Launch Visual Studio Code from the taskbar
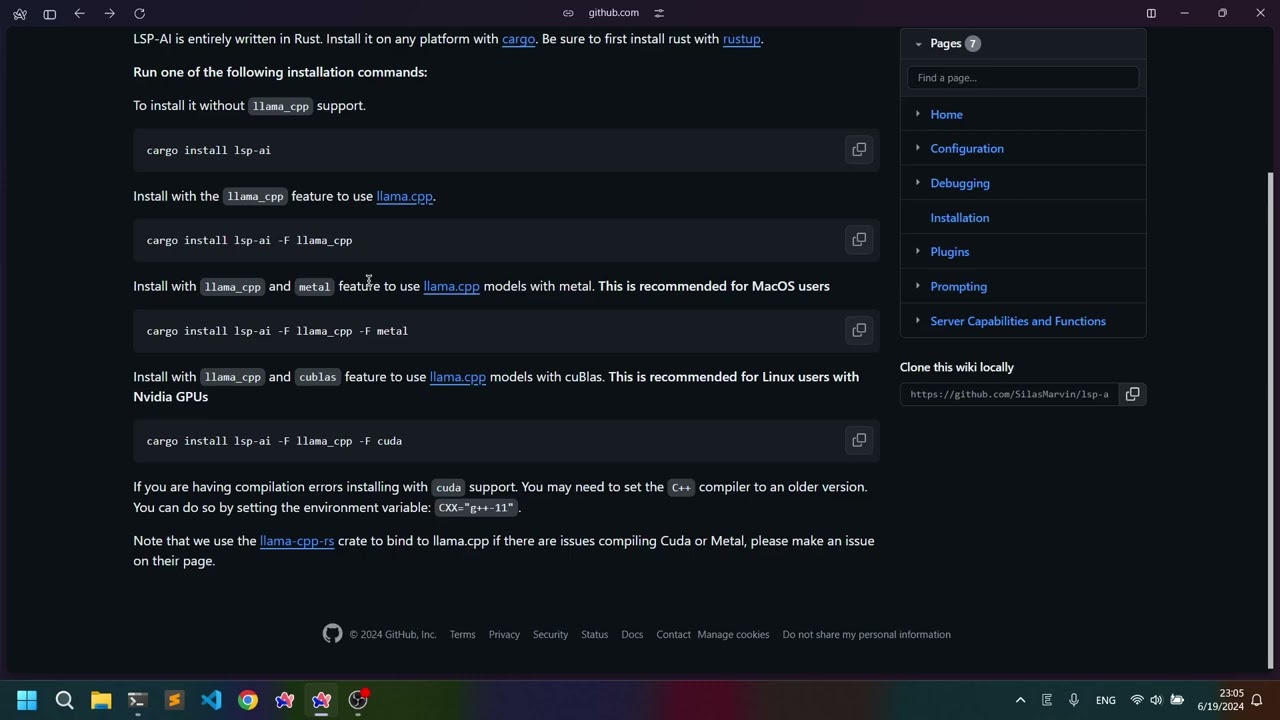 tap(211, 700)
